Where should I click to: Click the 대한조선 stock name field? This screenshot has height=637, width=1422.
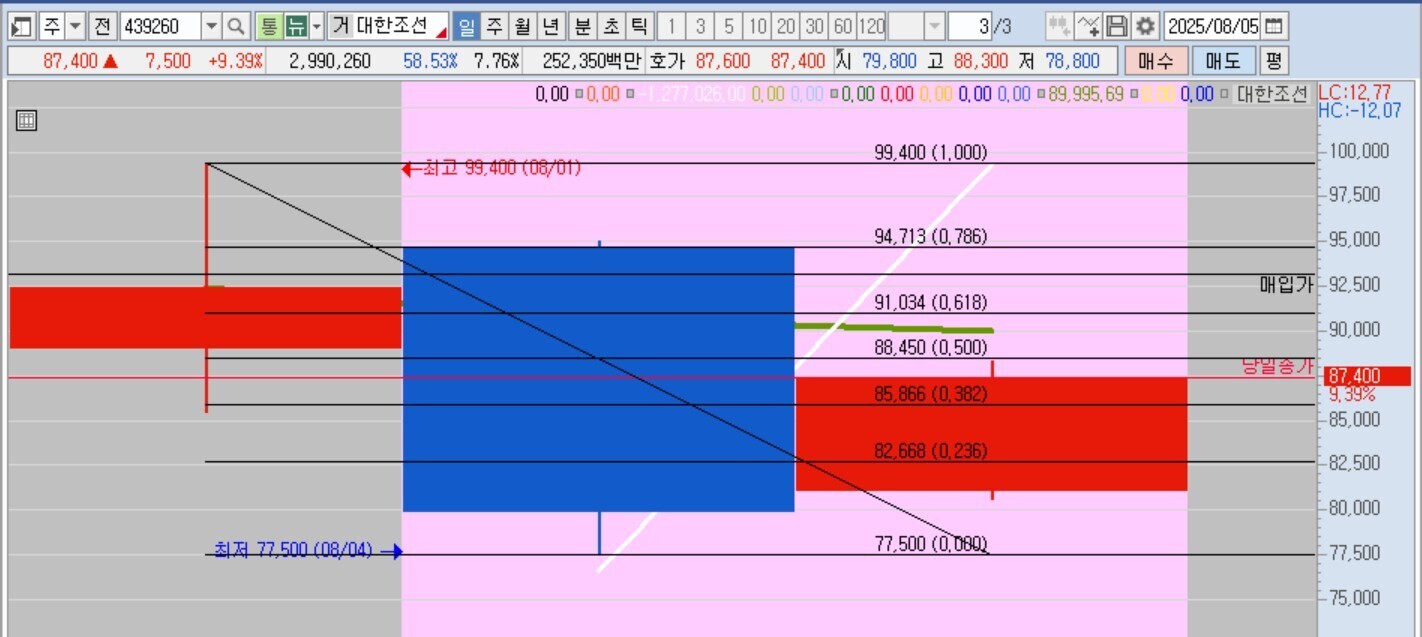point(400,26)
